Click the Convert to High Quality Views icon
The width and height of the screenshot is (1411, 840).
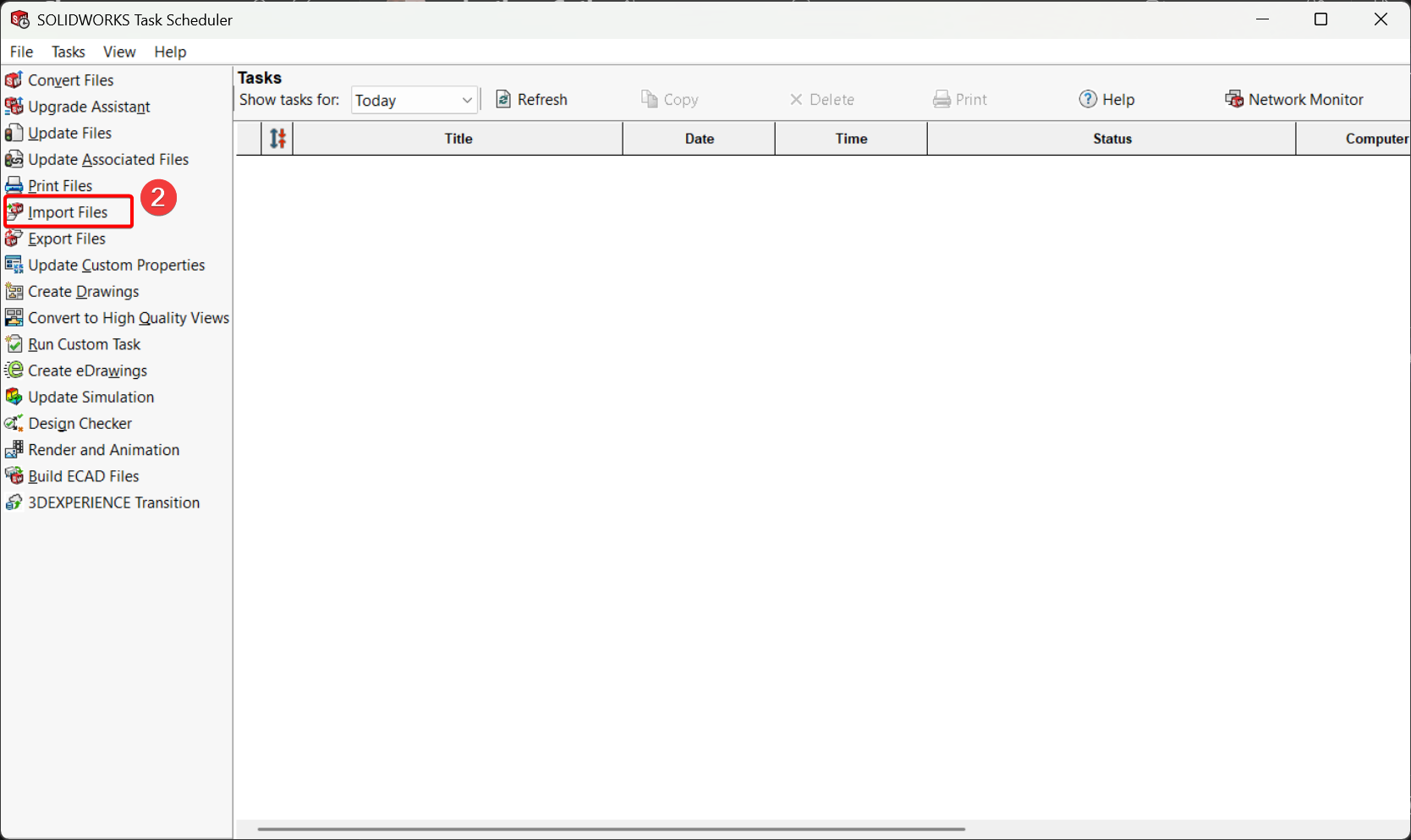point(14,317)
